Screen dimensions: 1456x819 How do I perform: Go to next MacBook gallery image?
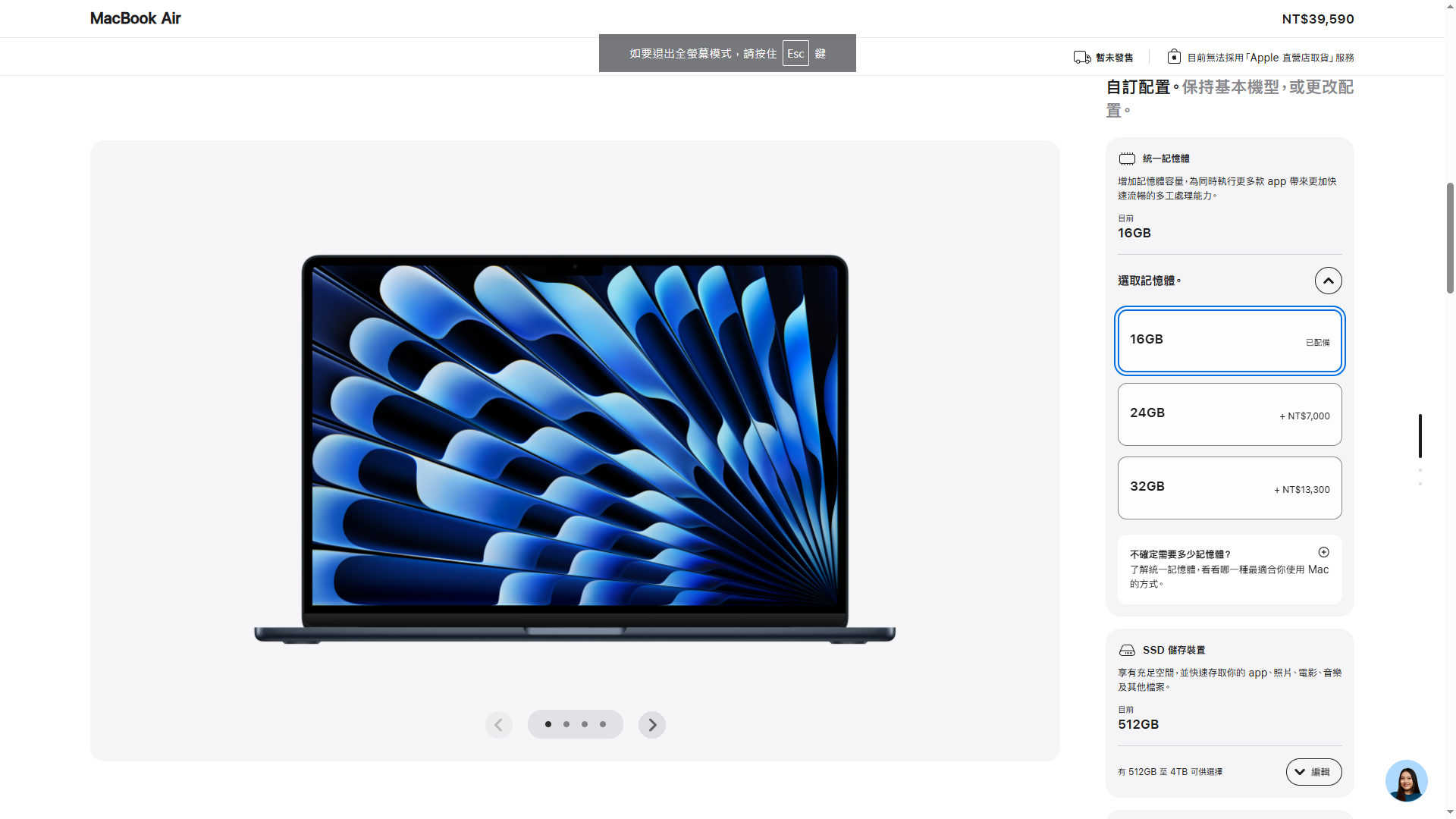(651, 725)
